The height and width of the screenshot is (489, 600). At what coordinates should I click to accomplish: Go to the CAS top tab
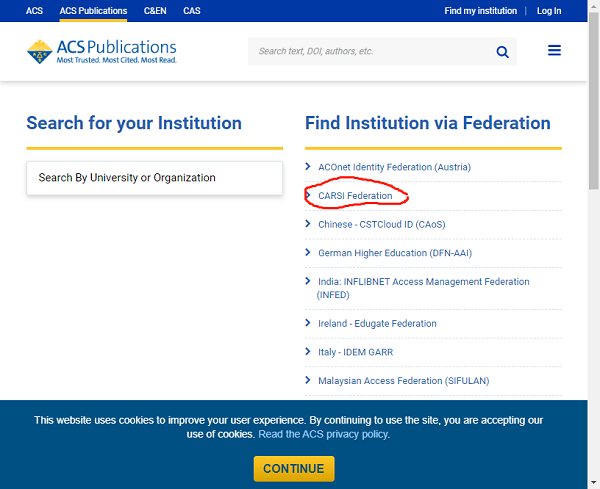(192, 11)
